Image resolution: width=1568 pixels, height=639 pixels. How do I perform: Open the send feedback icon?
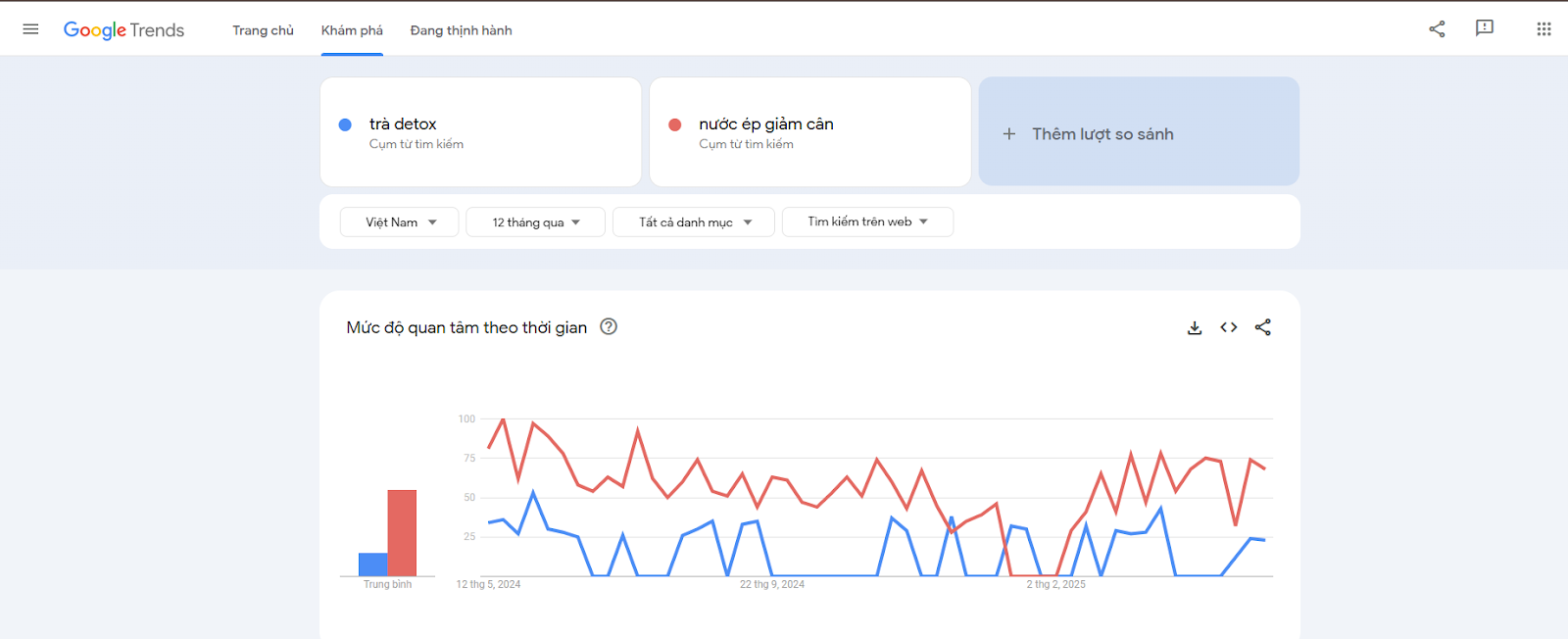click(1485, 28)
